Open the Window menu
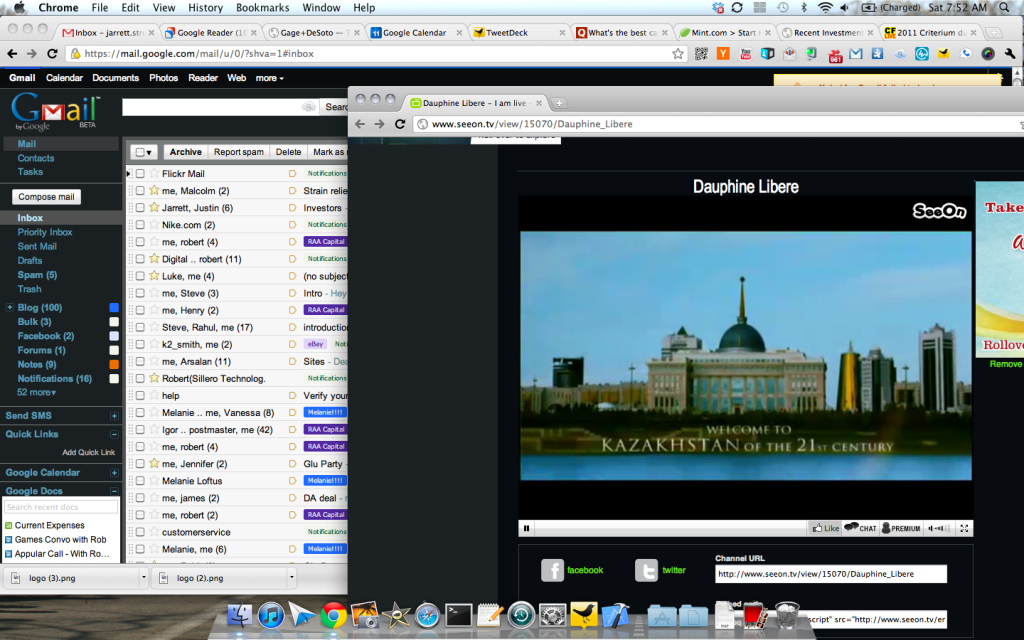This screenshot has width=1024, height=640. click(321, 8)
